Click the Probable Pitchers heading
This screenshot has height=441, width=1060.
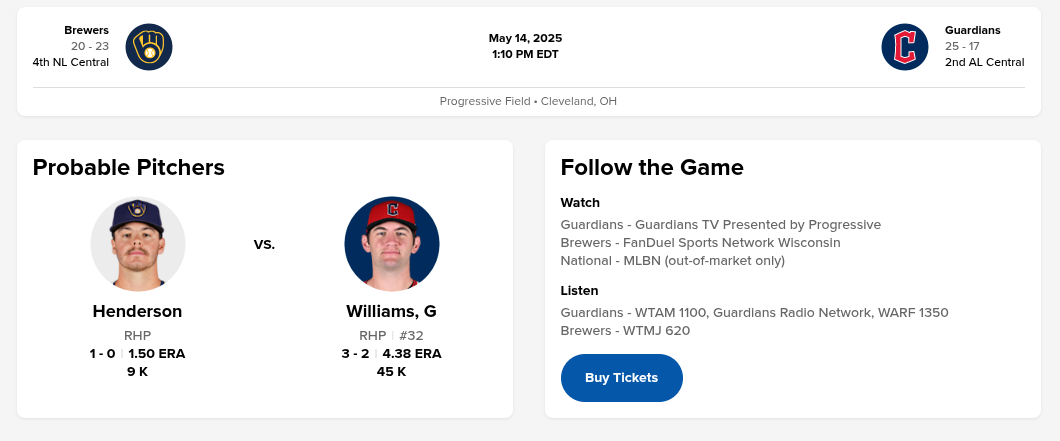[x=128, y=167]
